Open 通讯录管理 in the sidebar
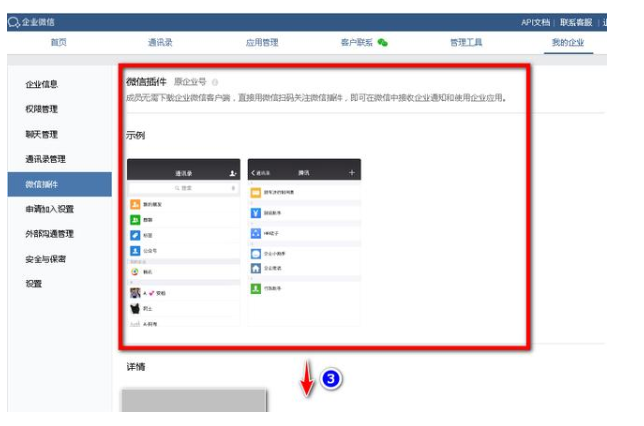This screenshot has height=426, width=644. click(x=46, y=159)
